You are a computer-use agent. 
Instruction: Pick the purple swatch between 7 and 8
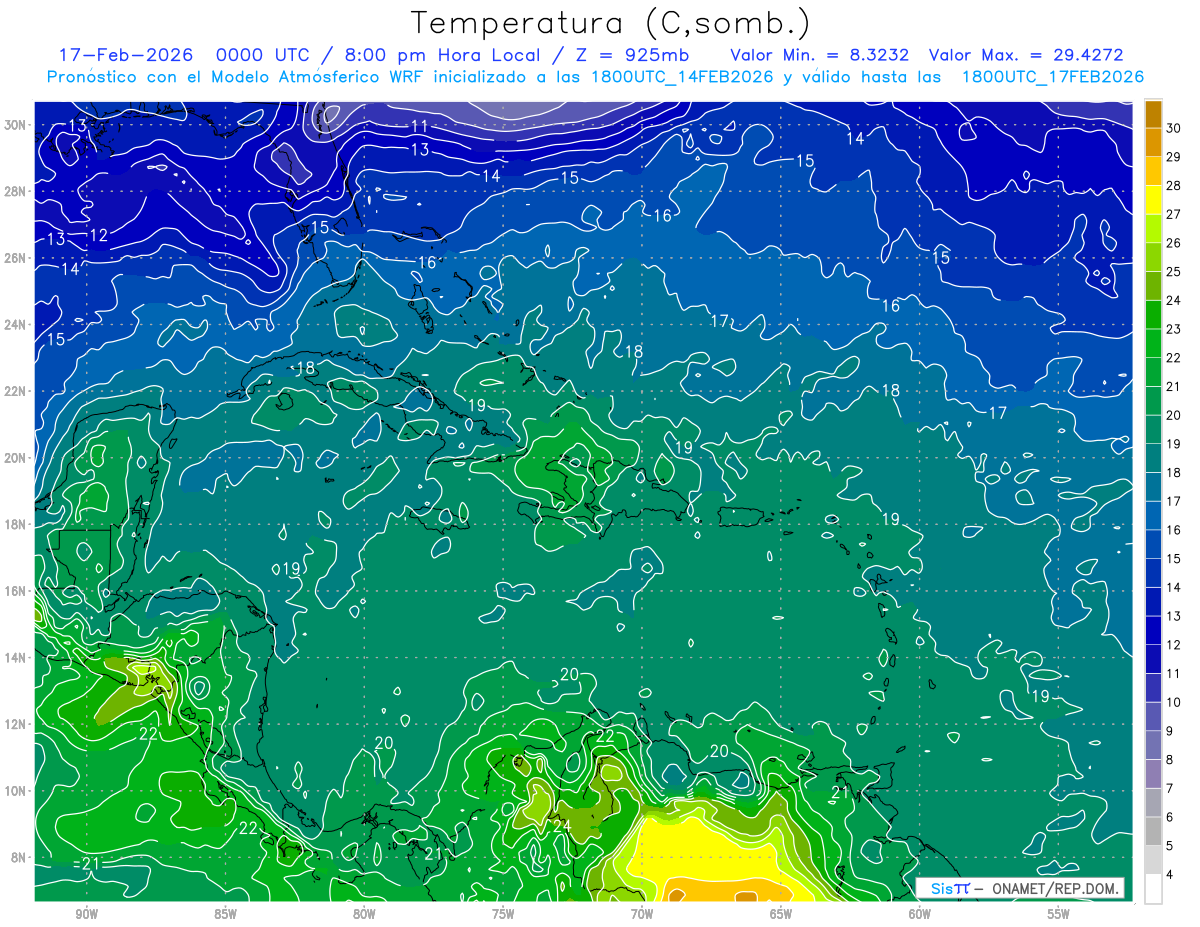coord(1154,774)
